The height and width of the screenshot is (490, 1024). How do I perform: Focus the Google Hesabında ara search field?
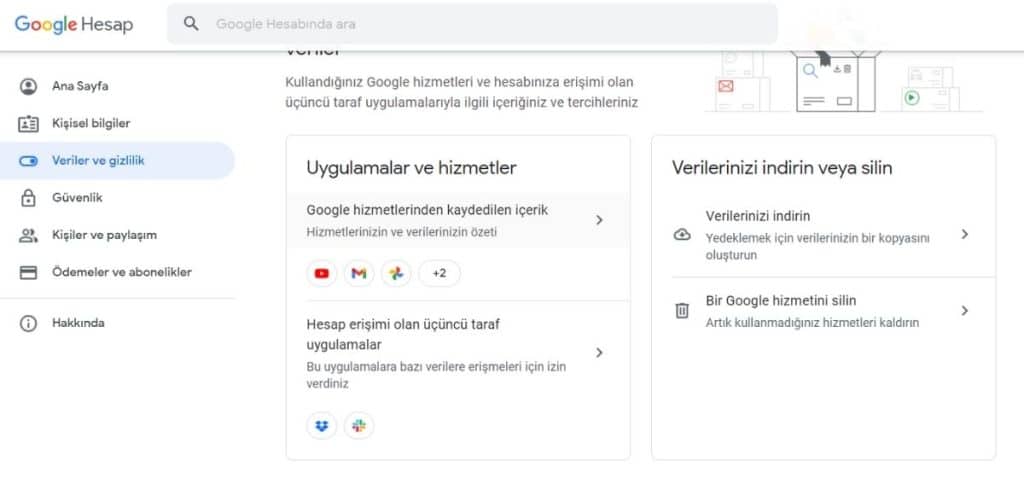472,24
